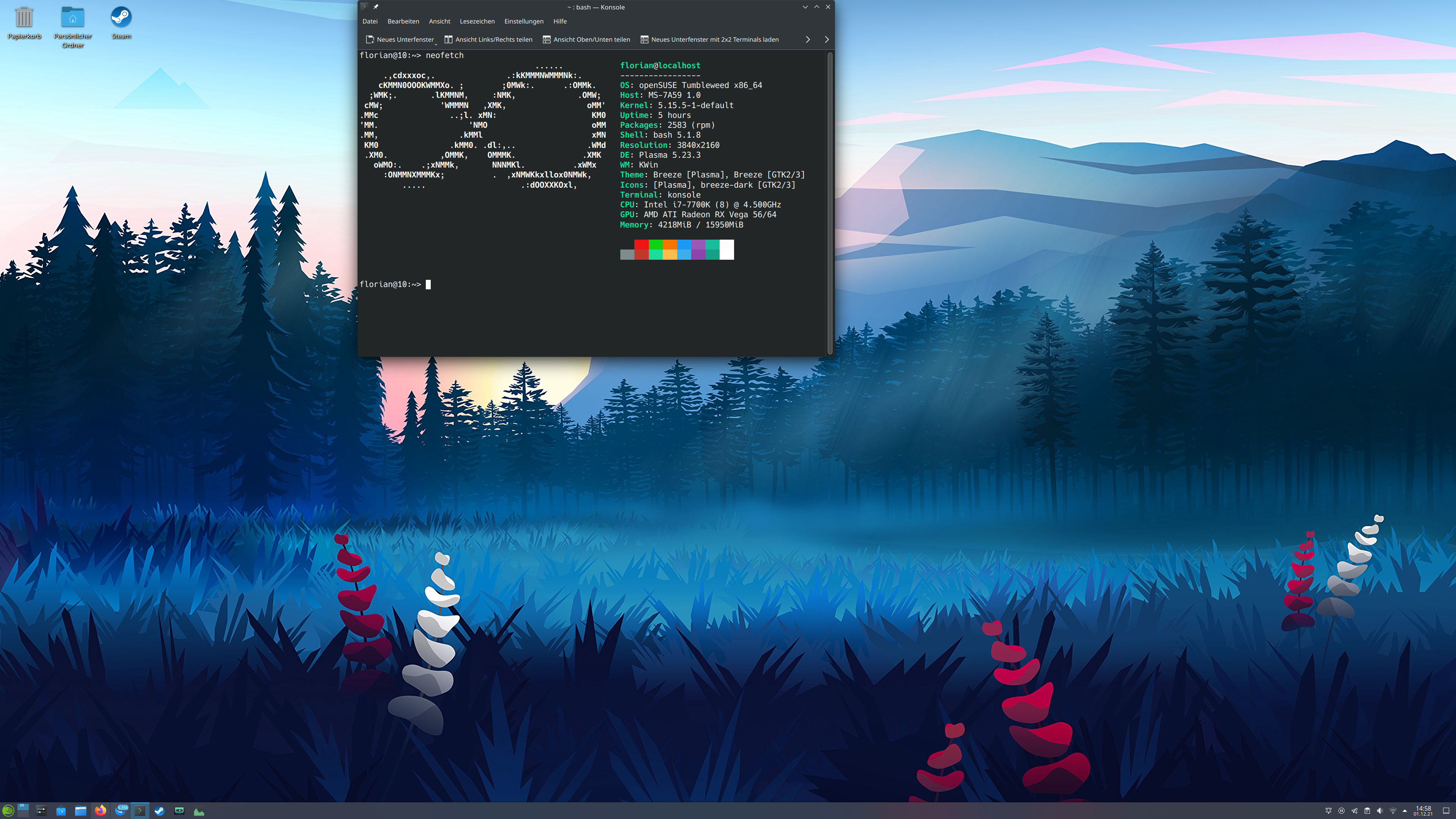
Task: Split view with Ansicht Links/Rechts teilen
Action: pos(488,39)
